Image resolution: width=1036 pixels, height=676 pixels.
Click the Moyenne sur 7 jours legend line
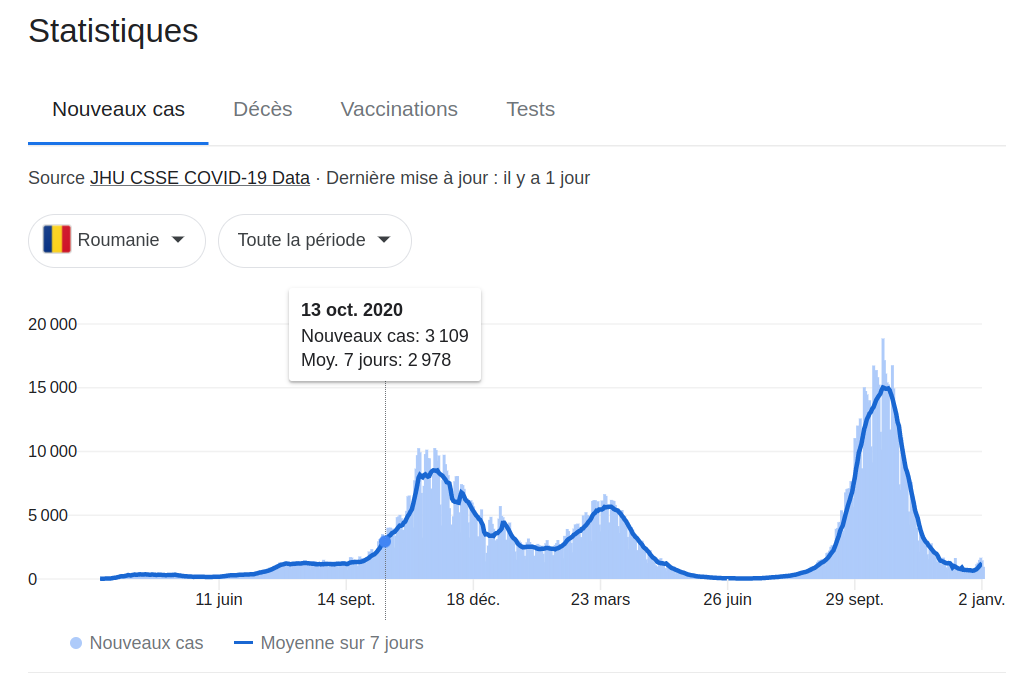point(243,642)
